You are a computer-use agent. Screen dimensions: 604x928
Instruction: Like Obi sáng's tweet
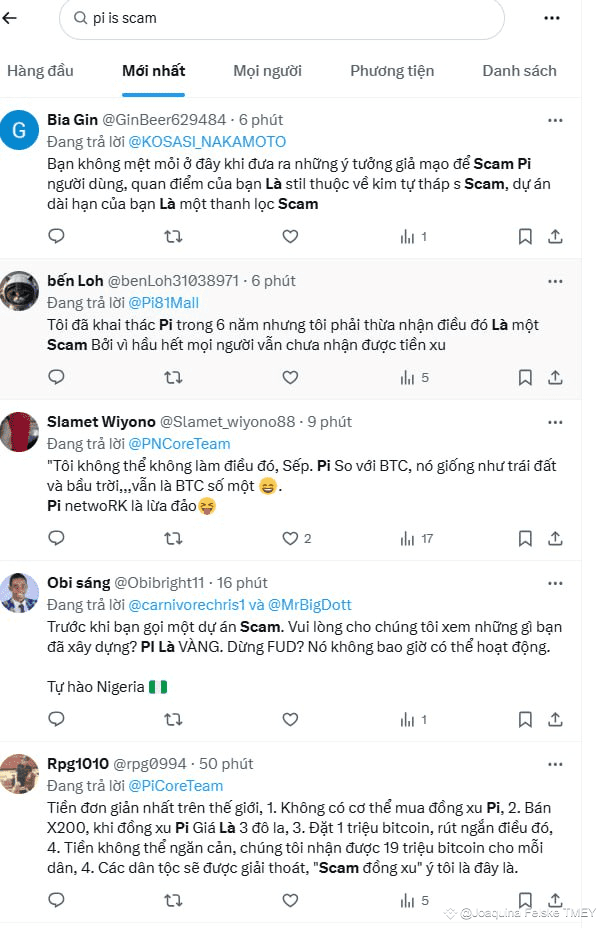pos(290,719)
